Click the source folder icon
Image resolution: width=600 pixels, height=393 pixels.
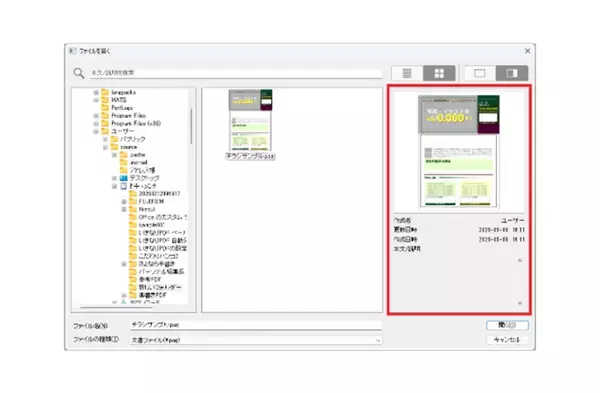point(114,147)
